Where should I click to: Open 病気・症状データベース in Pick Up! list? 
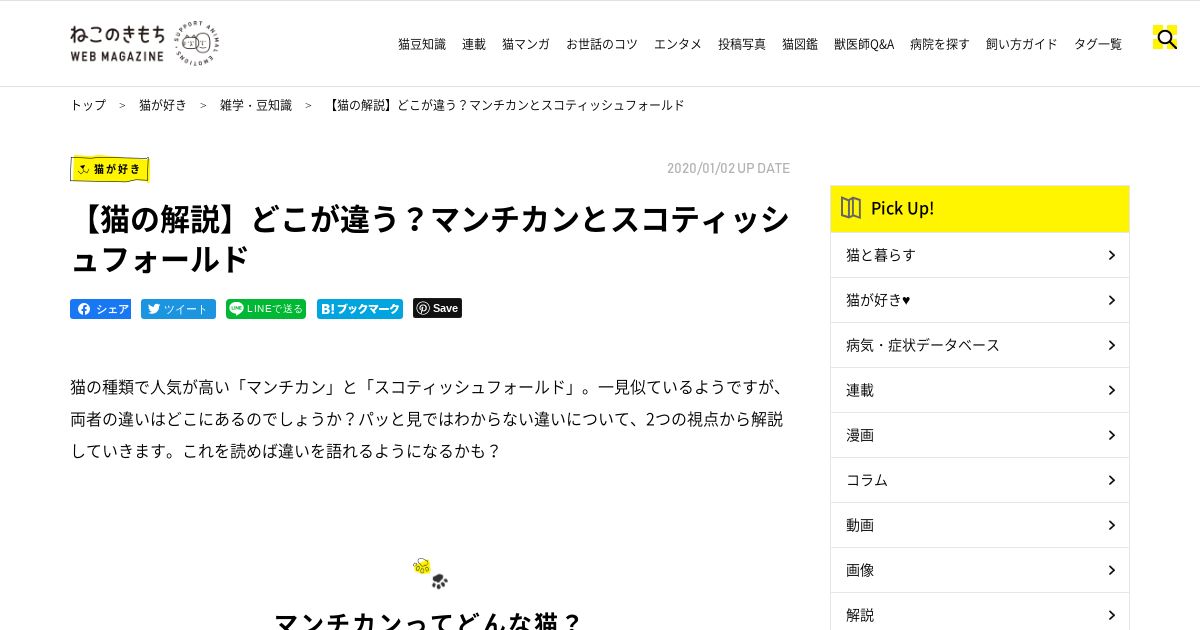coord(980,345)
